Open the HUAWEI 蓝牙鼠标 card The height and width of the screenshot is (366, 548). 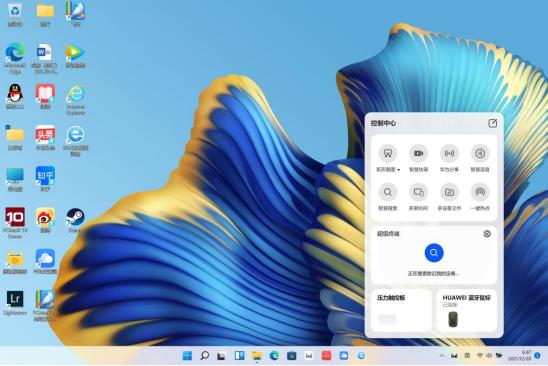(467, 310)
